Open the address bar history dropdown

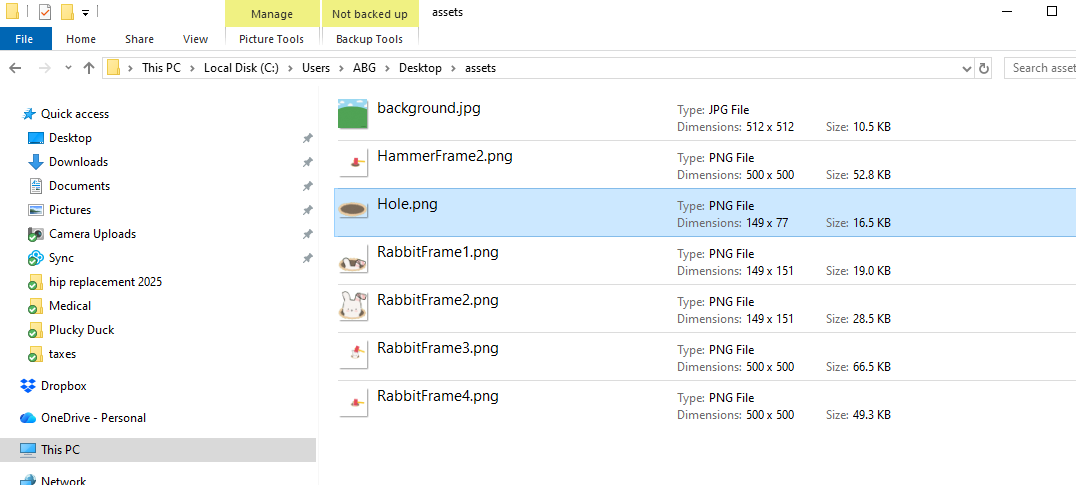point(966,68)
